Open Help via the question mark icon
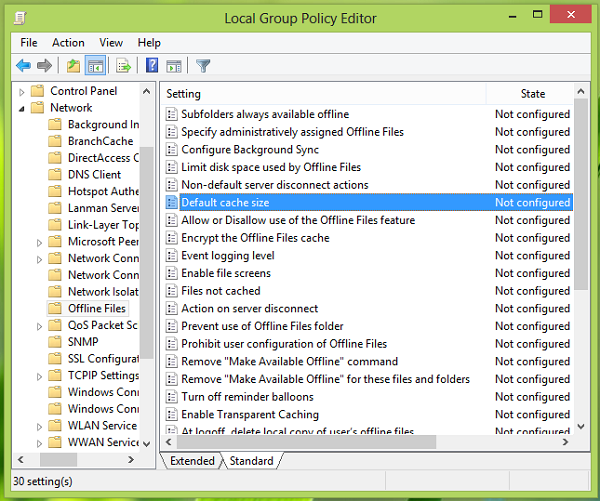This screenshot has width=600, height=501. (152, 66)
